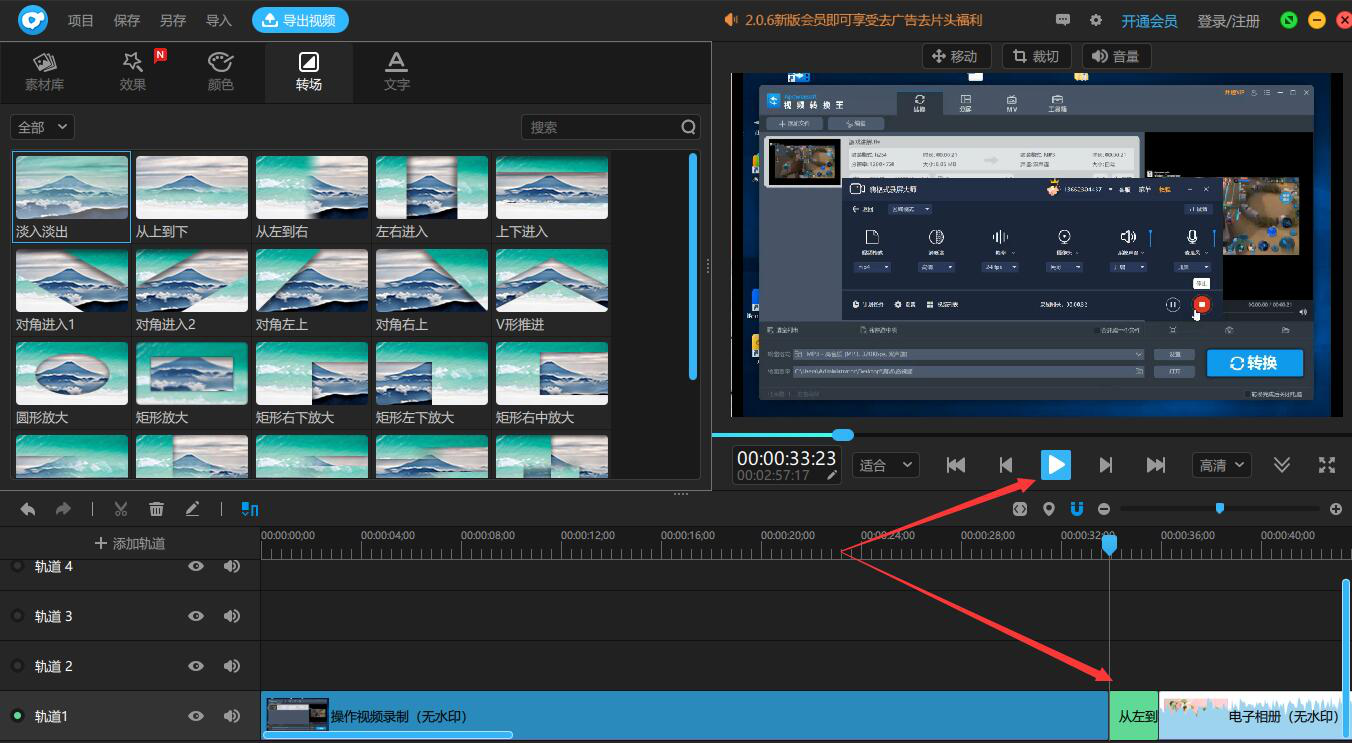Enter fullscreen preview mode
The width and height of the screenshot is (1352, 743).
1327,465
